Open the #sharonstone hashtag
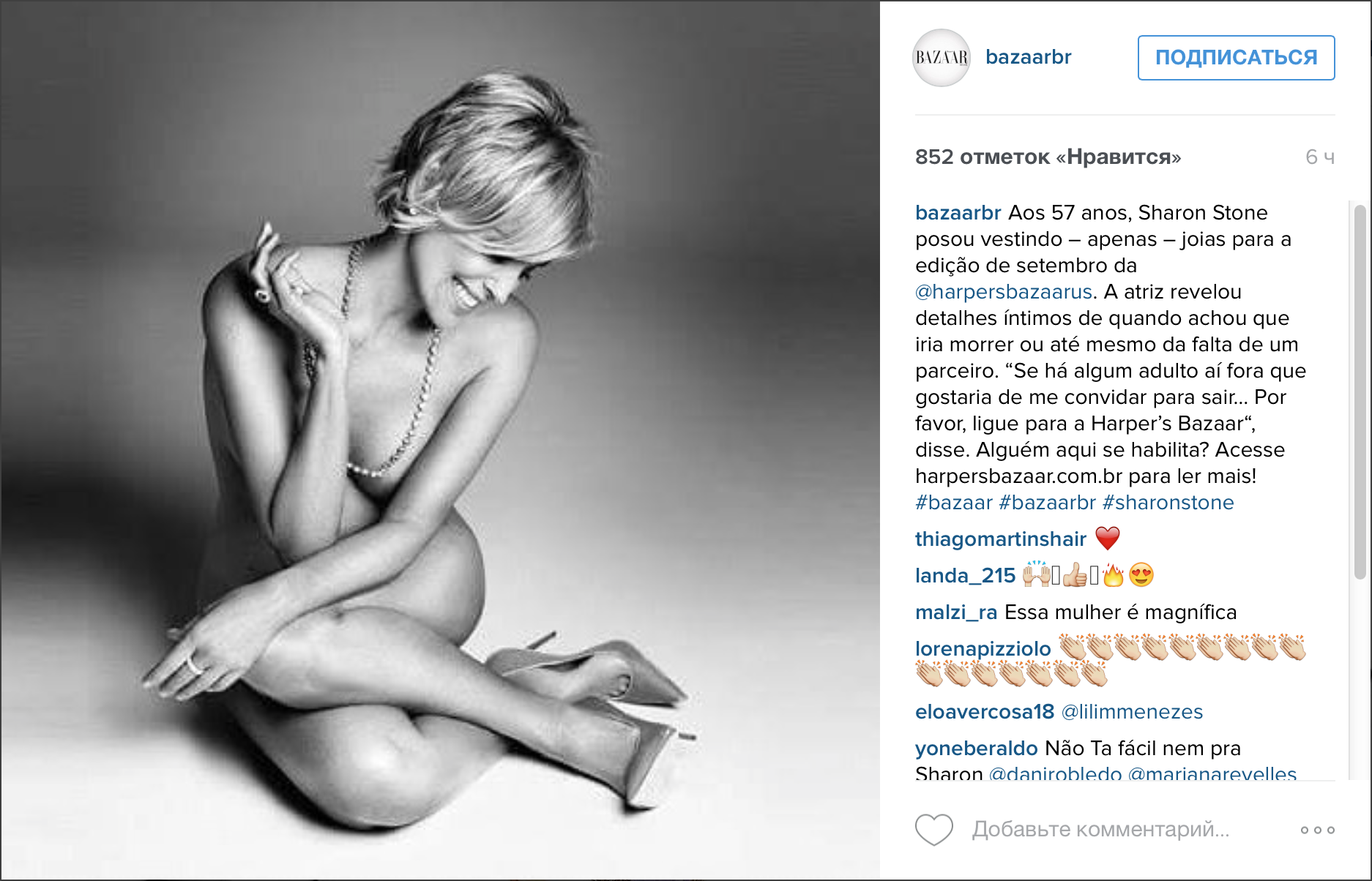 click(1168, 503)
